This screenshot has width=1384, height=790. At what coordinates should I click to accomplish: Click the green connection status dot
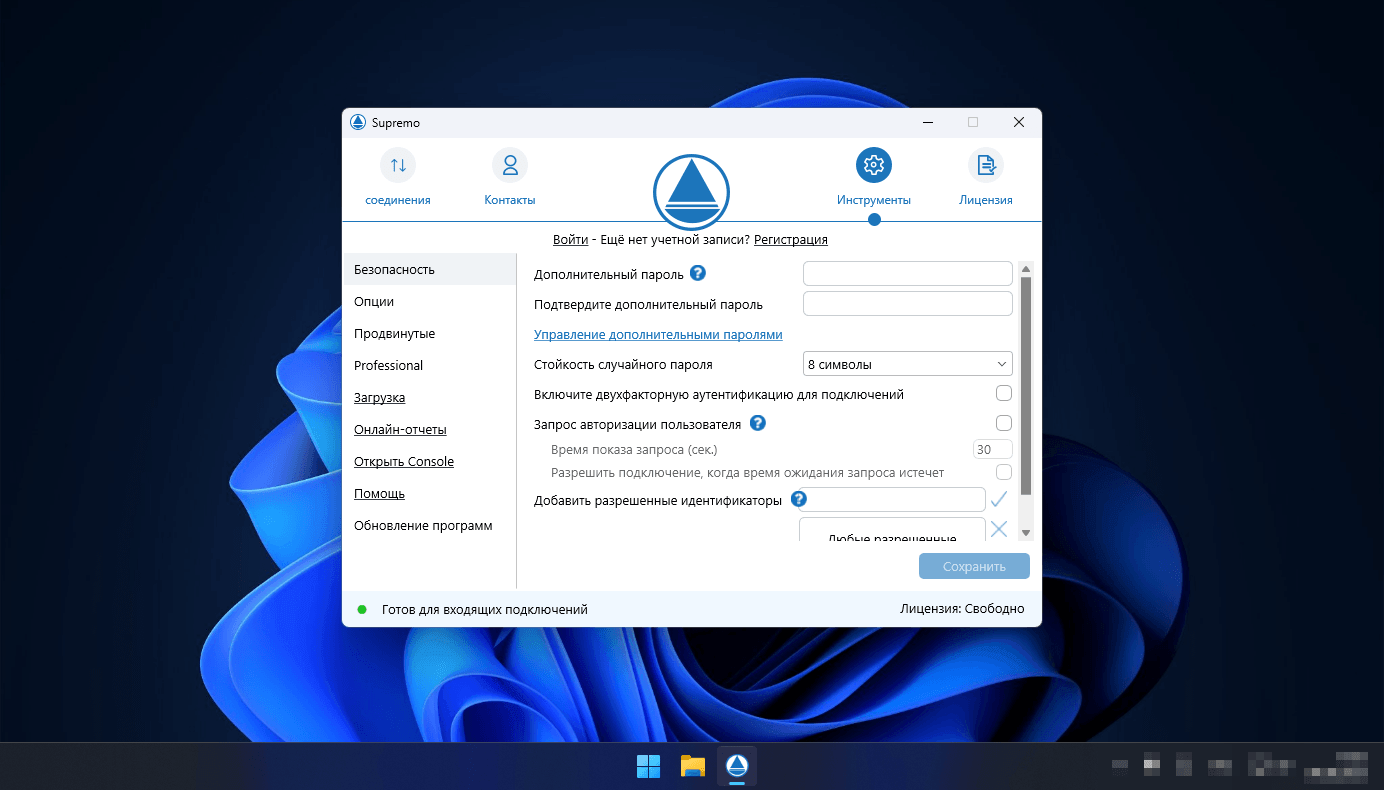(362, 609)
